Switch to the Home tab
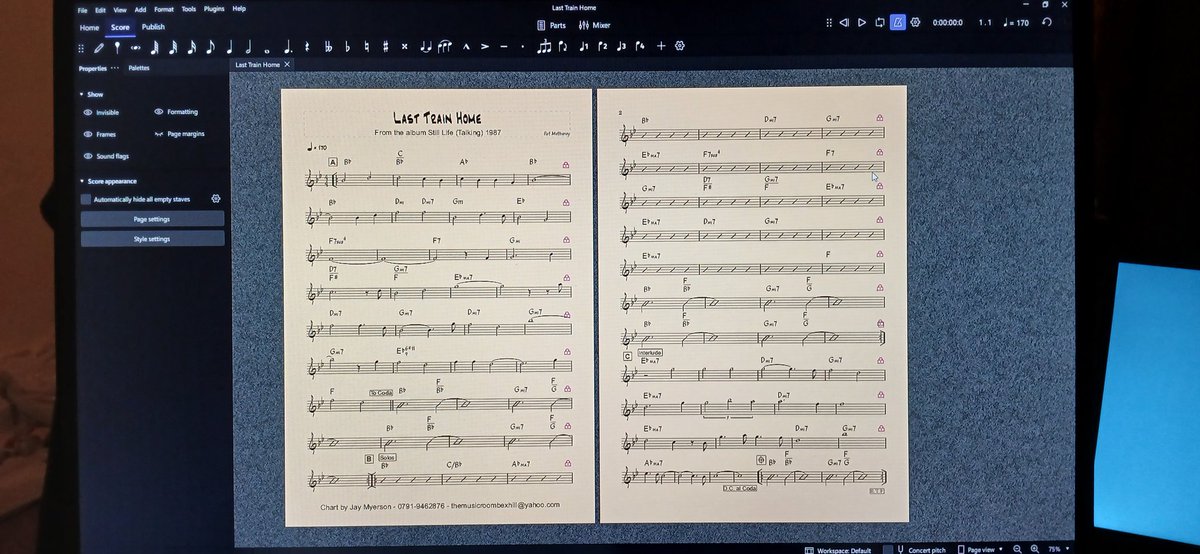The image size is (1200, 554). (90, 27)
